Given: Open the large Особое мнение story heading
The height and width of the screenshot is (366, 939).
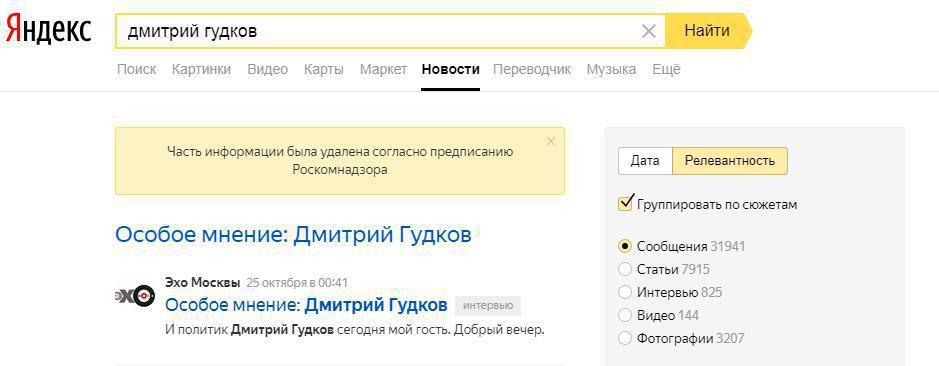Looking at the screenshot, I should [293, 234].
